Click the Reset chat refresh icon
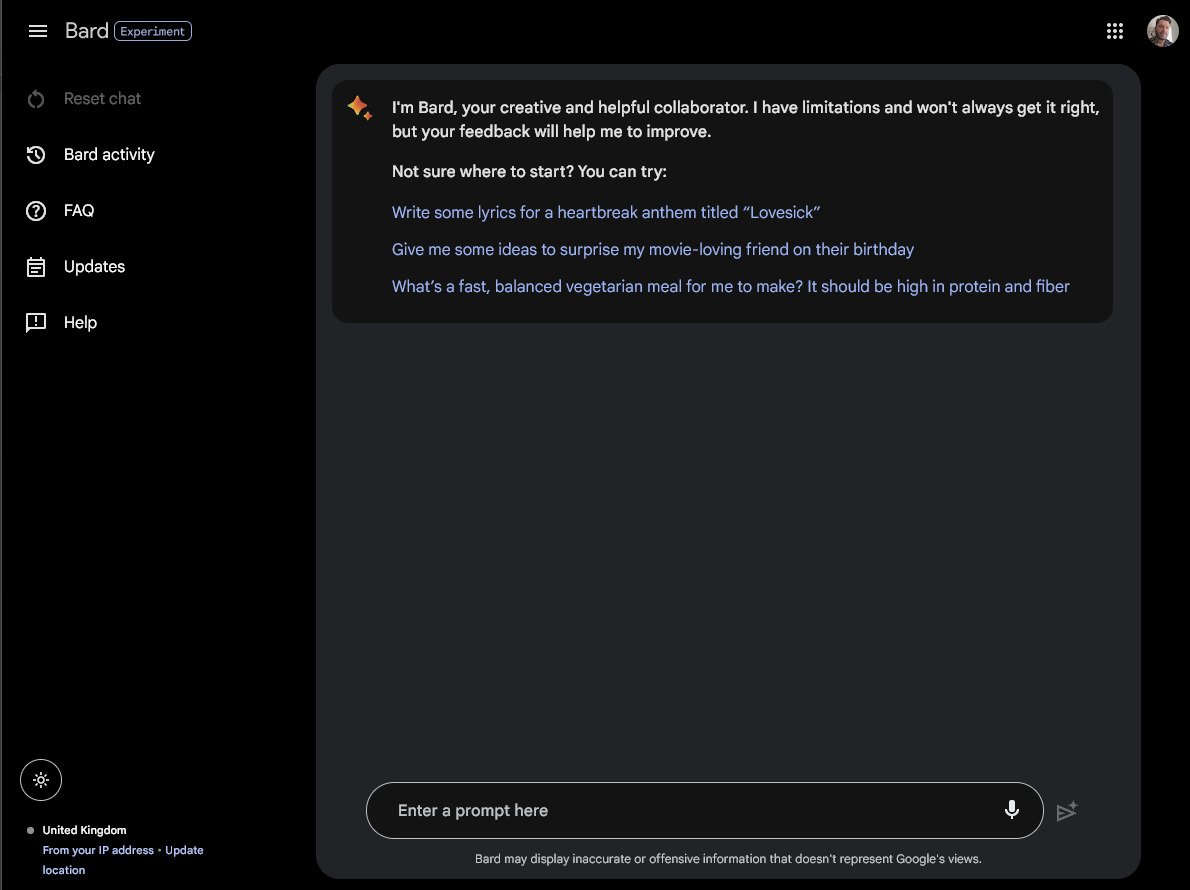 (x=36, y=99)
